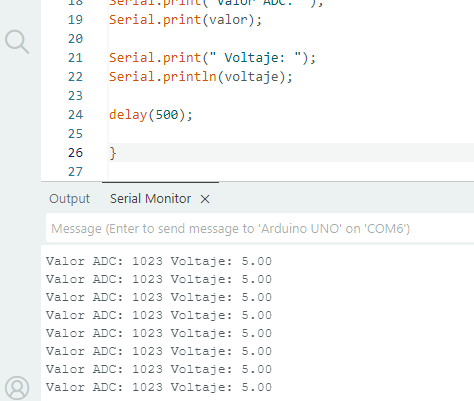Close the Serial Monitor tab
474x401 pixels.
click(x=205, y=199)
